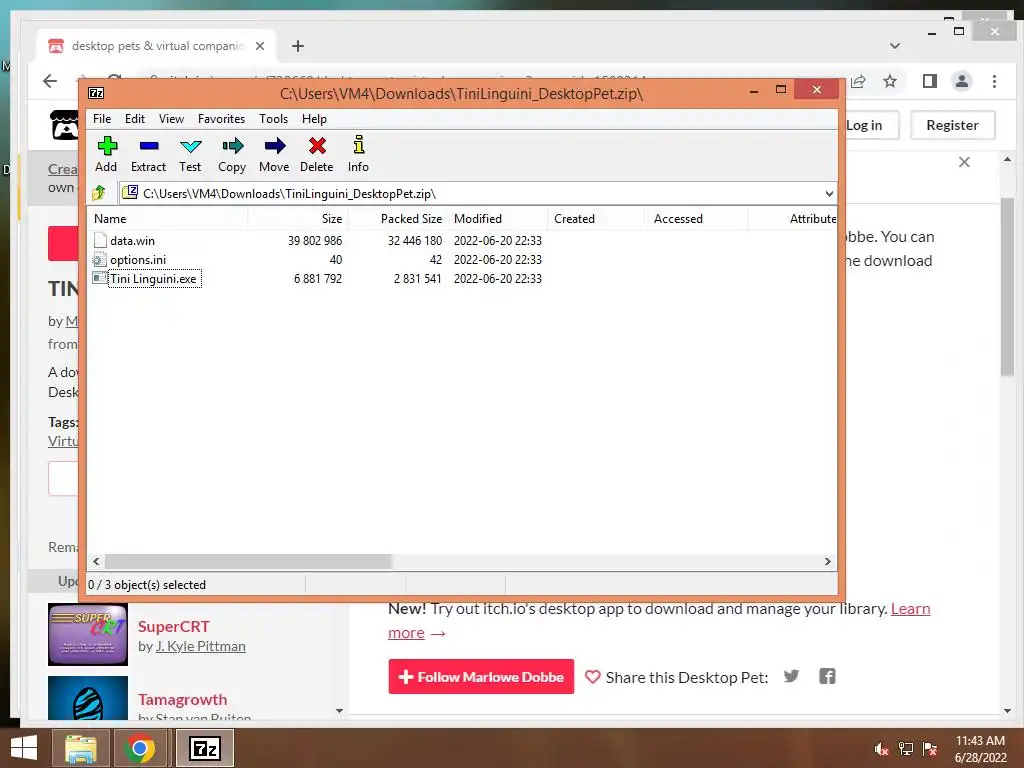
Task: Click the Info toolbar icon
Action: click(x=359, y=145)
